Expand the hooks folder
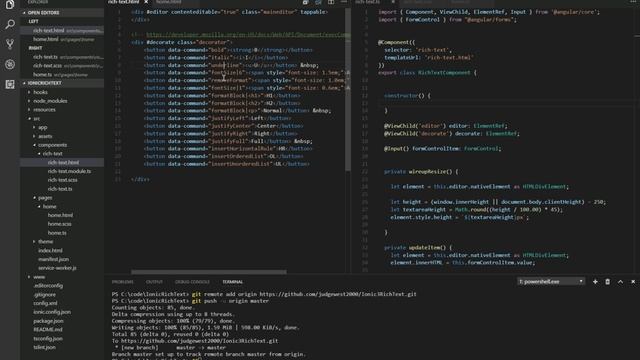Image resolution: width=640 pixels, height=360 pixels. 40,92
